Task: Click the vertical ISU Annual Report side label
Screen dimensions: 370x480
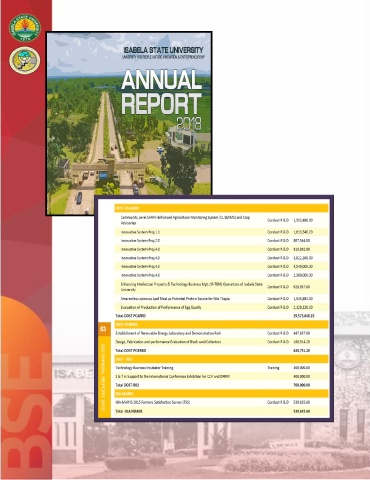Action: [103, 377]
